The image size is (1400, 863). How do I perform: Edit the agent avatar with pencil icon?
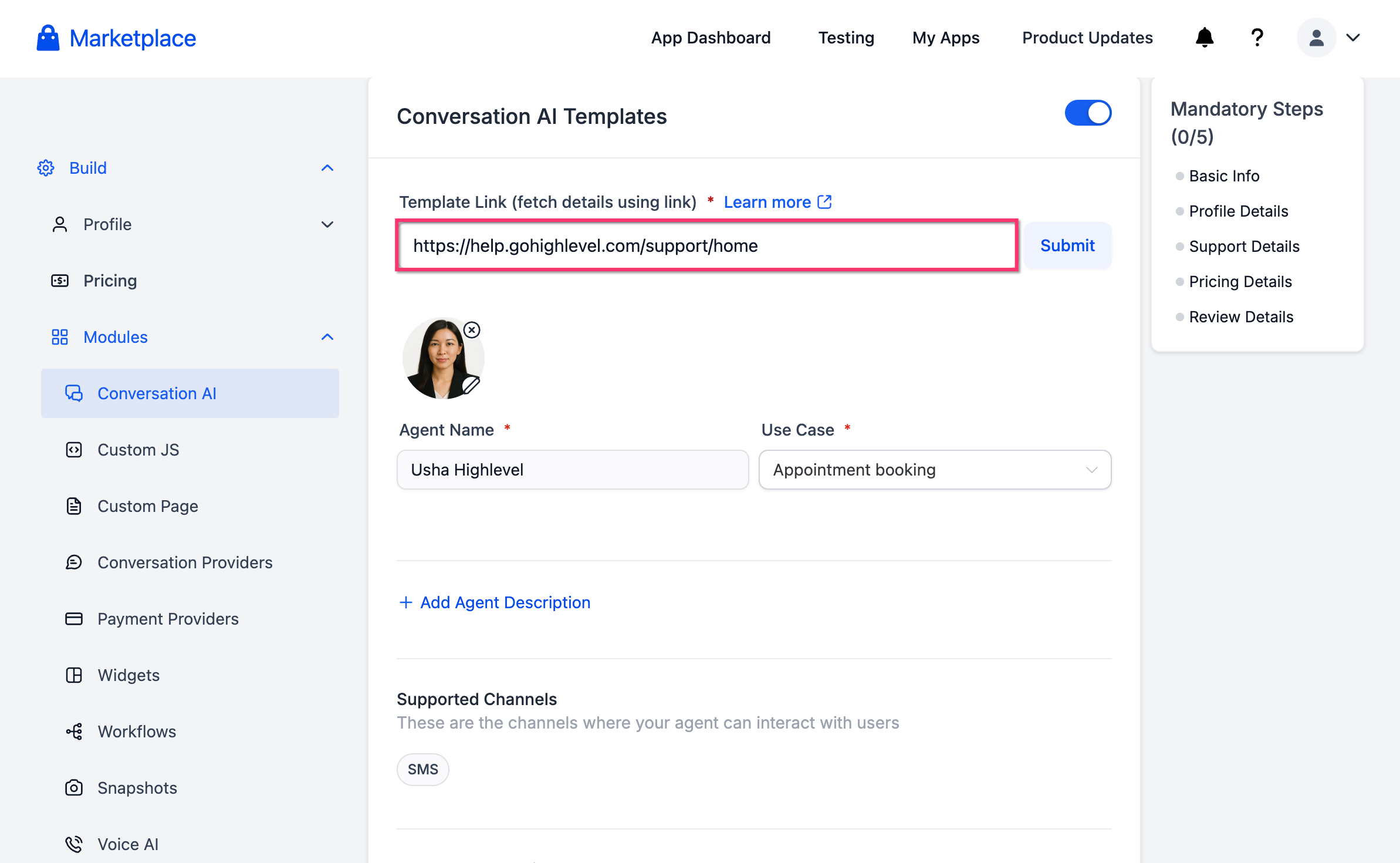[x=471, y=385]
